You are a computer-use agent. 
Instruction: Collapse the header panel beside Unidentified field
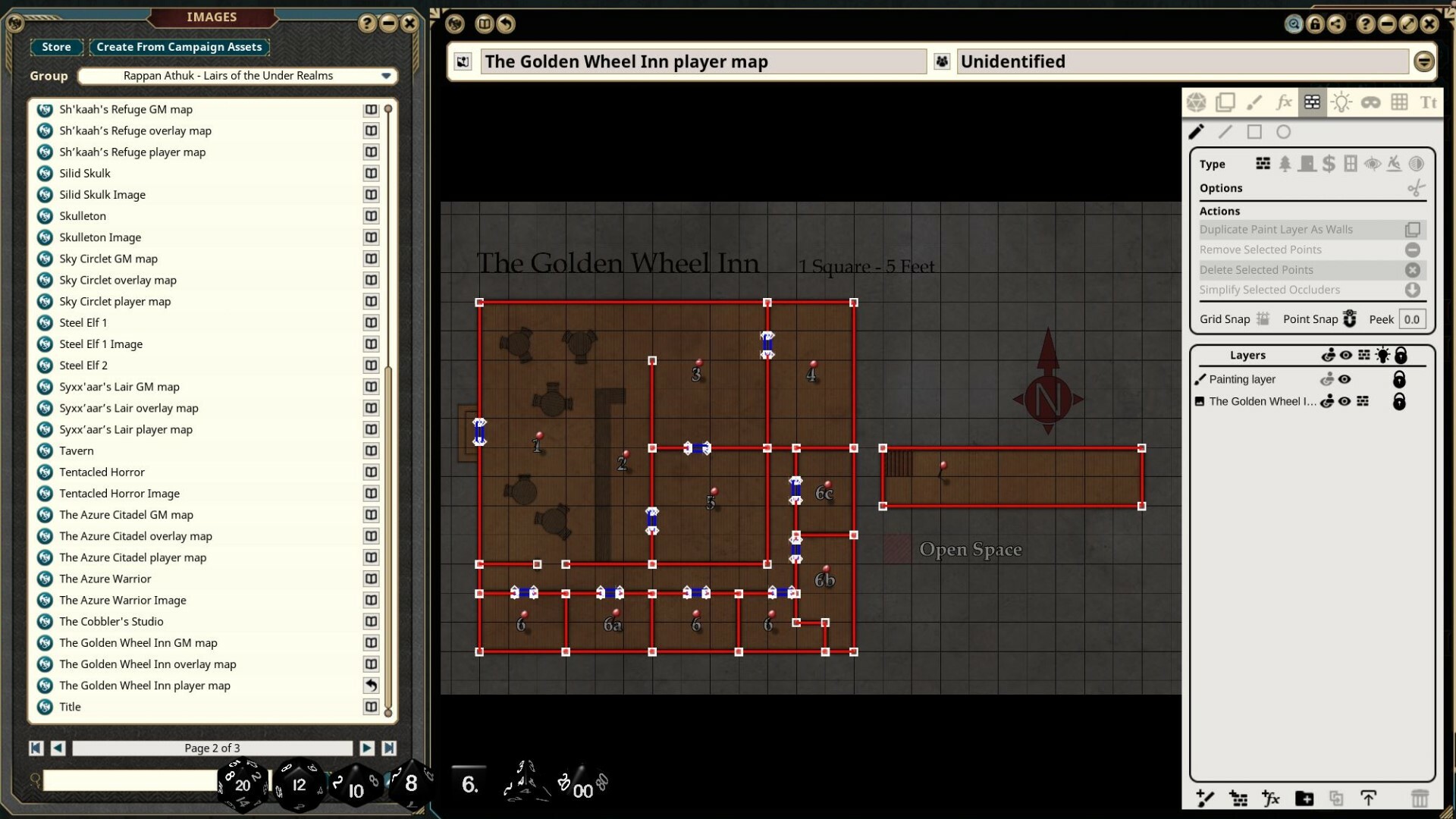coord(1424,61)
